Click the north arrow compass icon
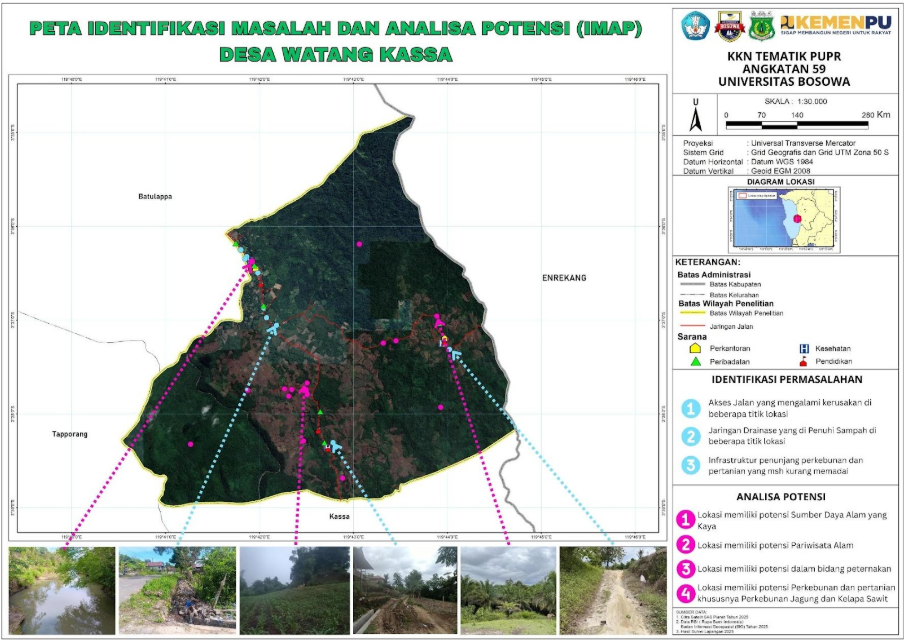Screen dimensions: 905x640 (694, 118)
